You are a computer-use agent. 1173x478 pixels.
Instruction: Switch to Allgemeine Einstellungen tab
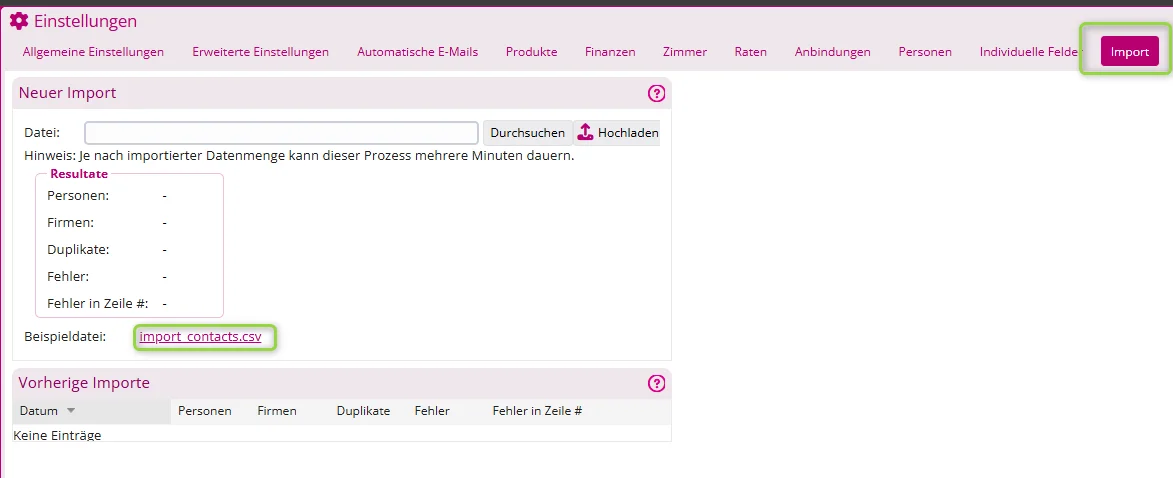(x=94, y=52)
